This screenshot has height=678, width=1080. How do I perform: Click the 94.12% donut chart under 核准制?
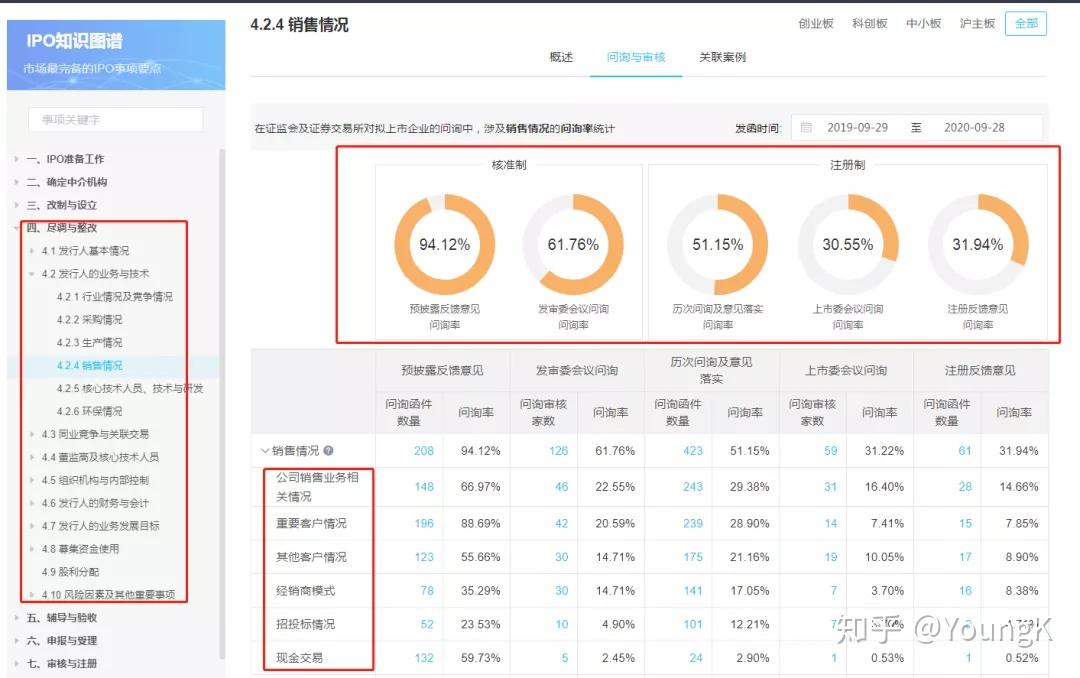(x=443, y=242)
